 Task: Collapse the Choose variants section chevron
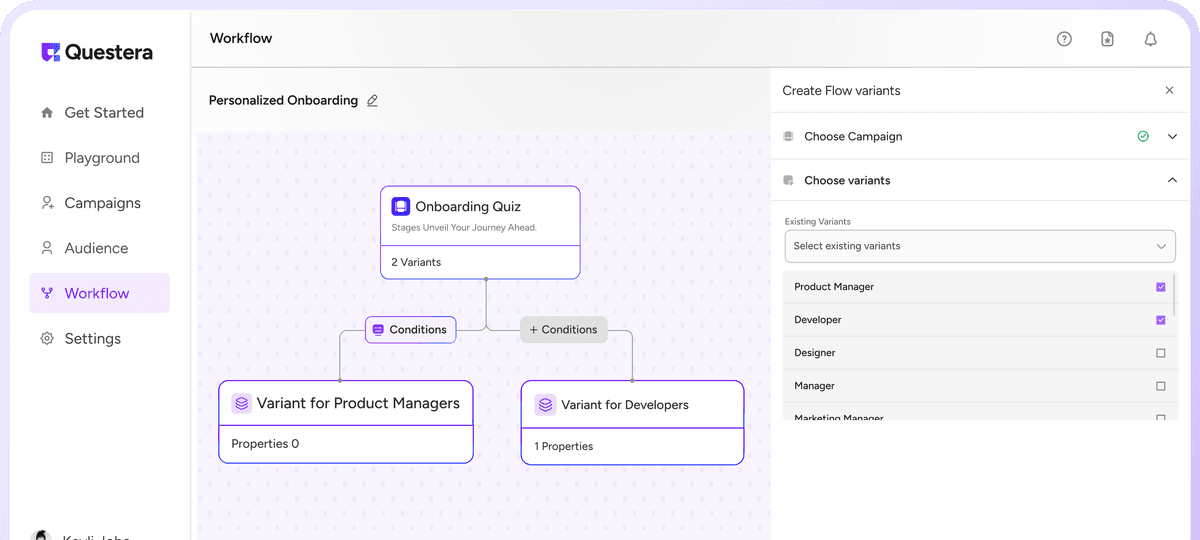(1173, 180)
